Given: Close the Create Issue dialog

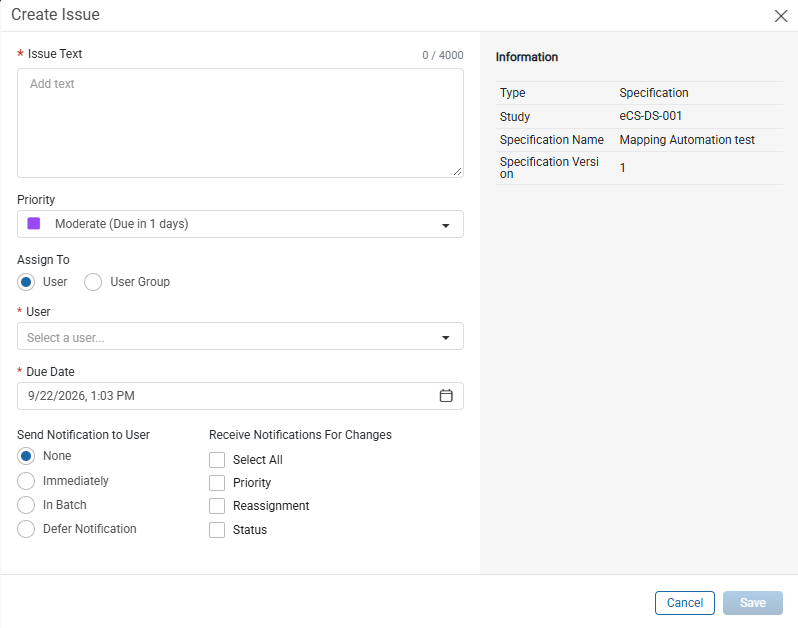Looking at the screenshot, I should [781, 16].
